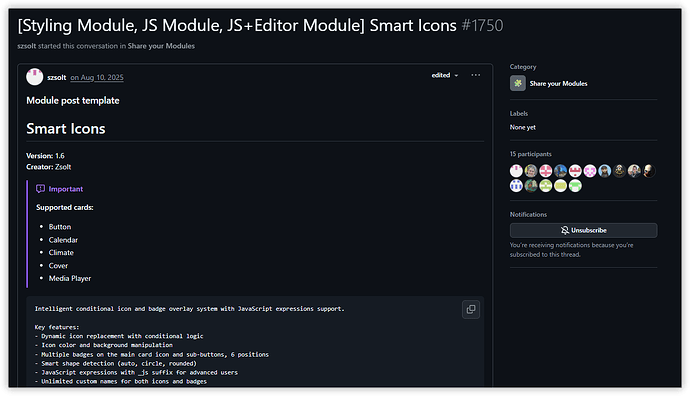This screenshot has height=396, width=690.
Task: Click the 'Climate' list item
Action: [61, 253]
